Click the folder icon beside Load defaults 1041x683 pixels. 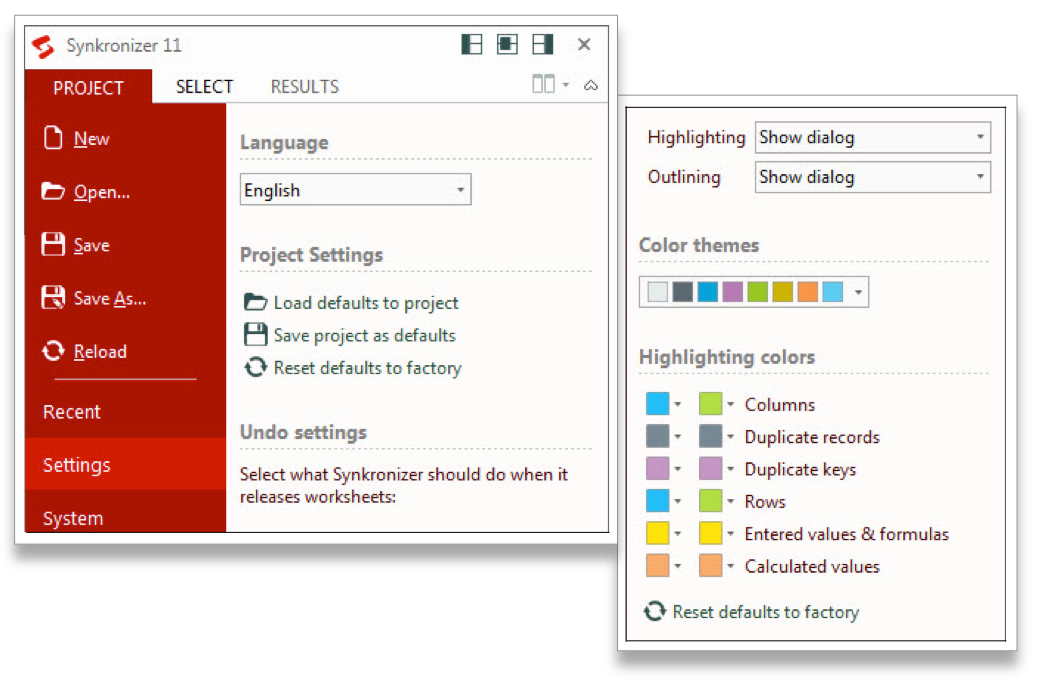(256, 302)
